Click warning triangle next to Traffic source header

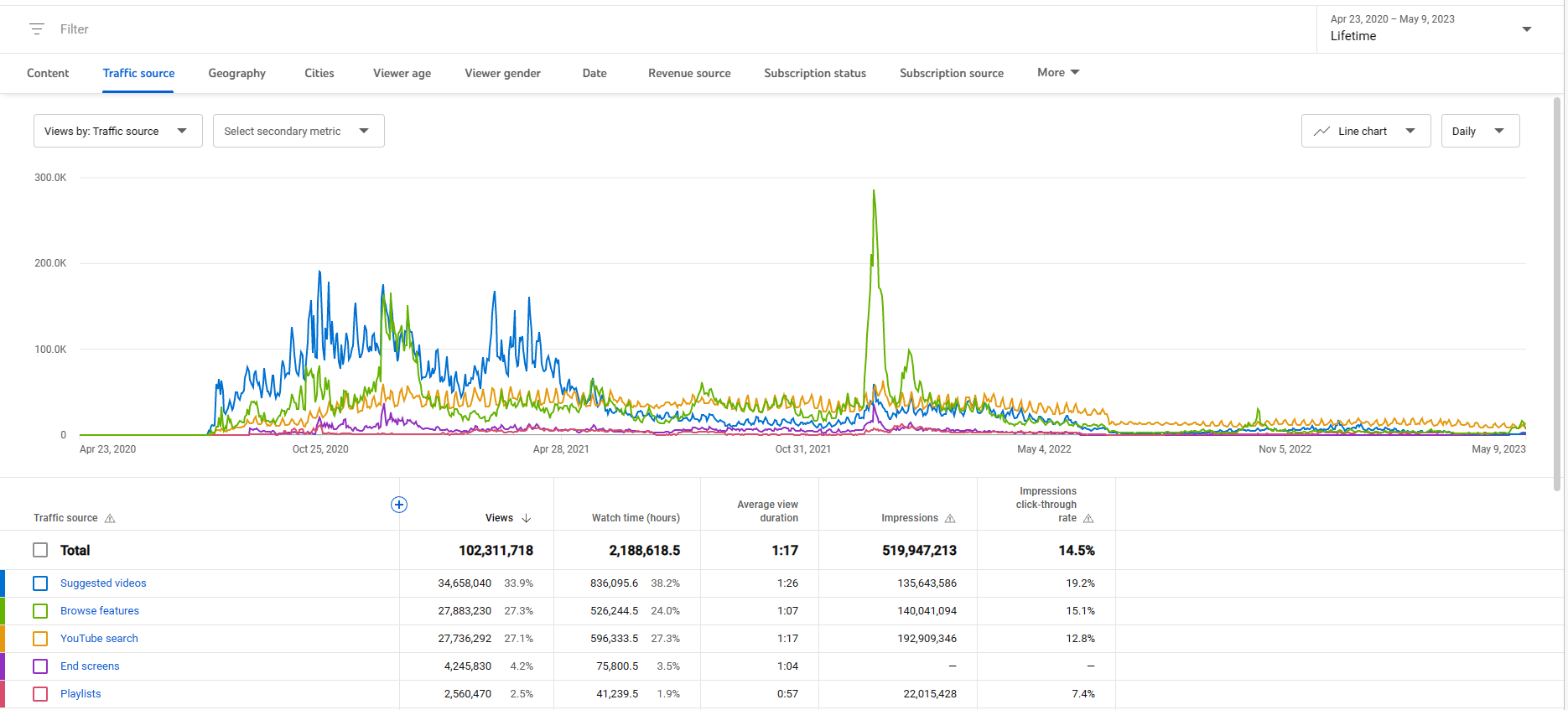[x=110, y=519]
